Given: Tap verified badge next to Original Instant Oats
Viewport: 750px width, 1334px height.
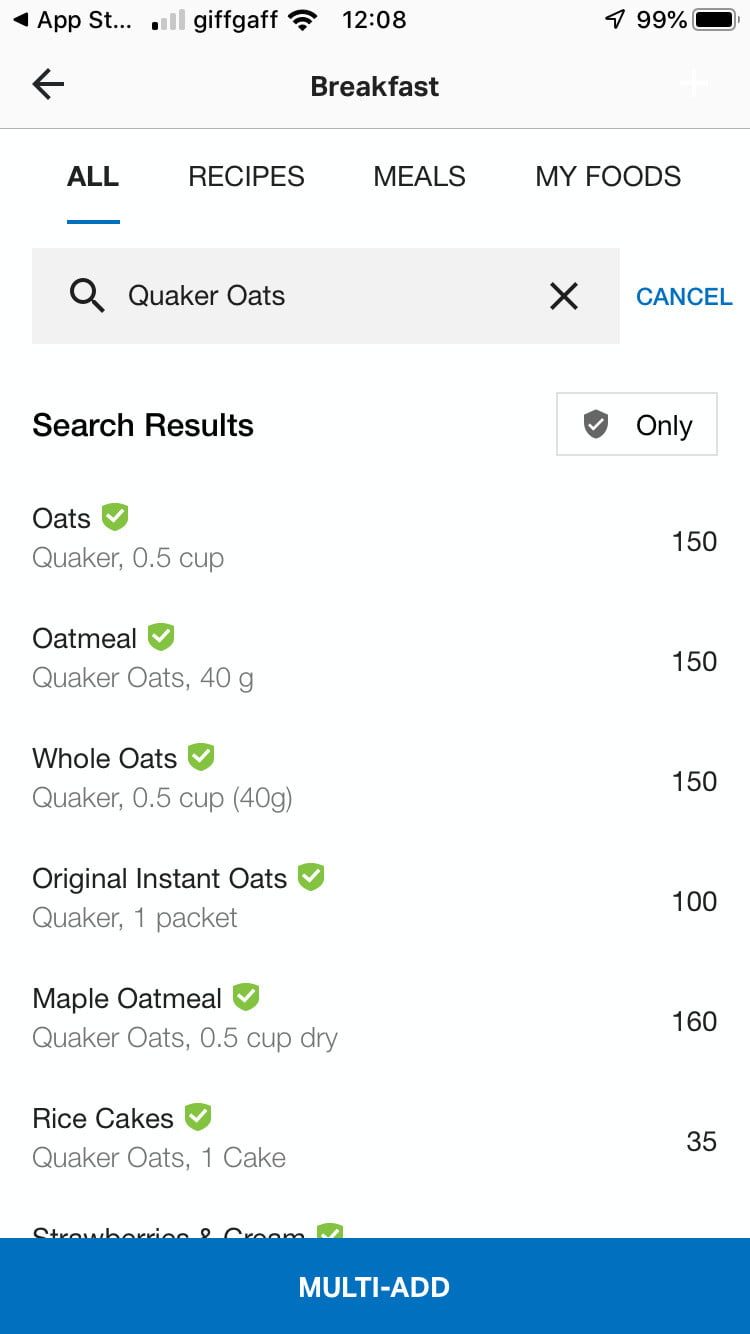Looking at the screenshot, I should pos(311,877).
